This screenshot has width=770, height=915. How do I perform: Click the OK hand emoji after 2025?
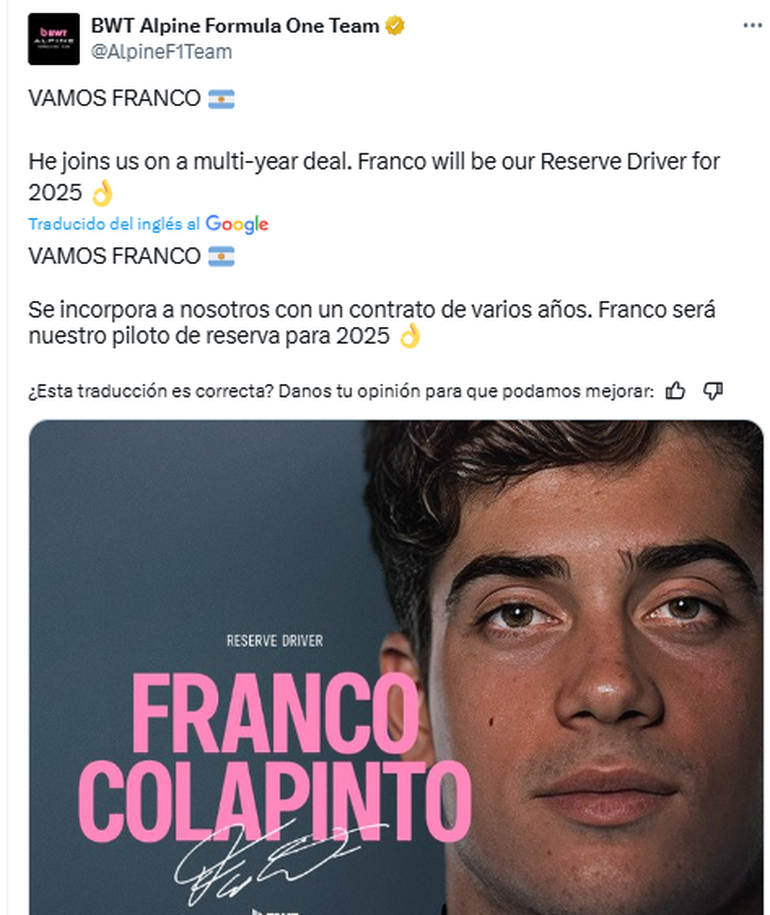[x=102, y=193]
